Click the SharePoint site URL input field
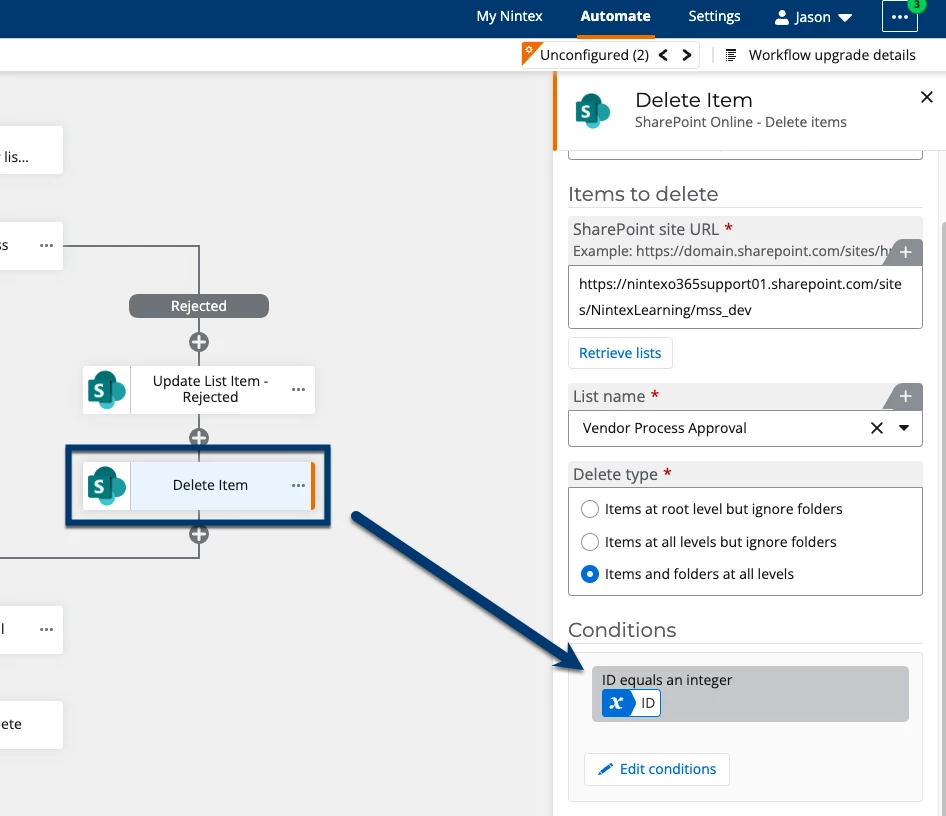Screen dimensions: 946x816 tap(745, 297)
